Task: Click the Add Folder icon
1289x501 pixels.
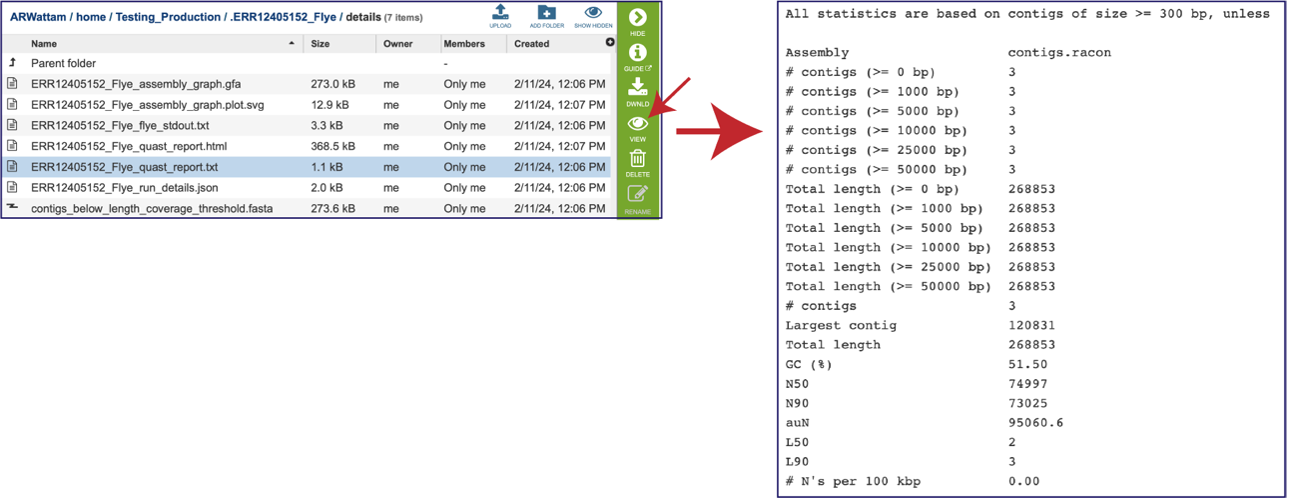Action: [x=546, y=13]
